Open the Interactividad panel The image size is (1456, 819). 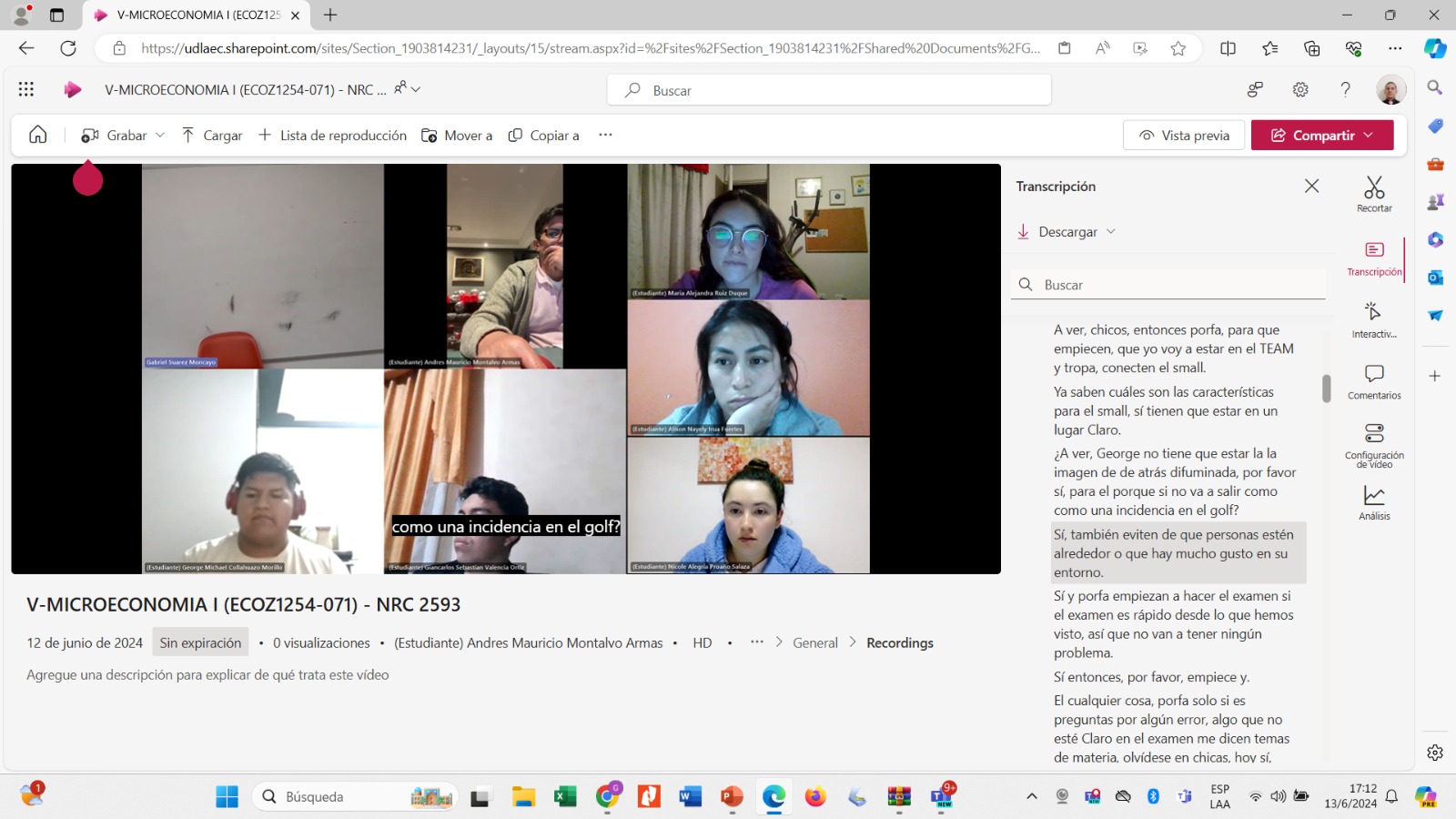coord(1374,319)
